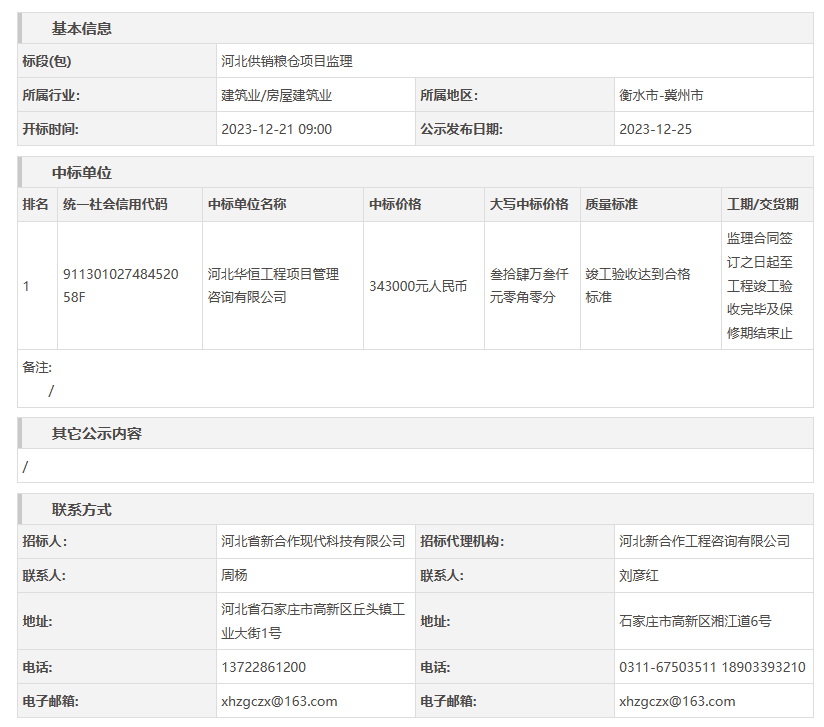Viewport: 824px width, 727px height.
Task: Click the agency email beside 招标代理机构 column
Action: coord(677,701)
